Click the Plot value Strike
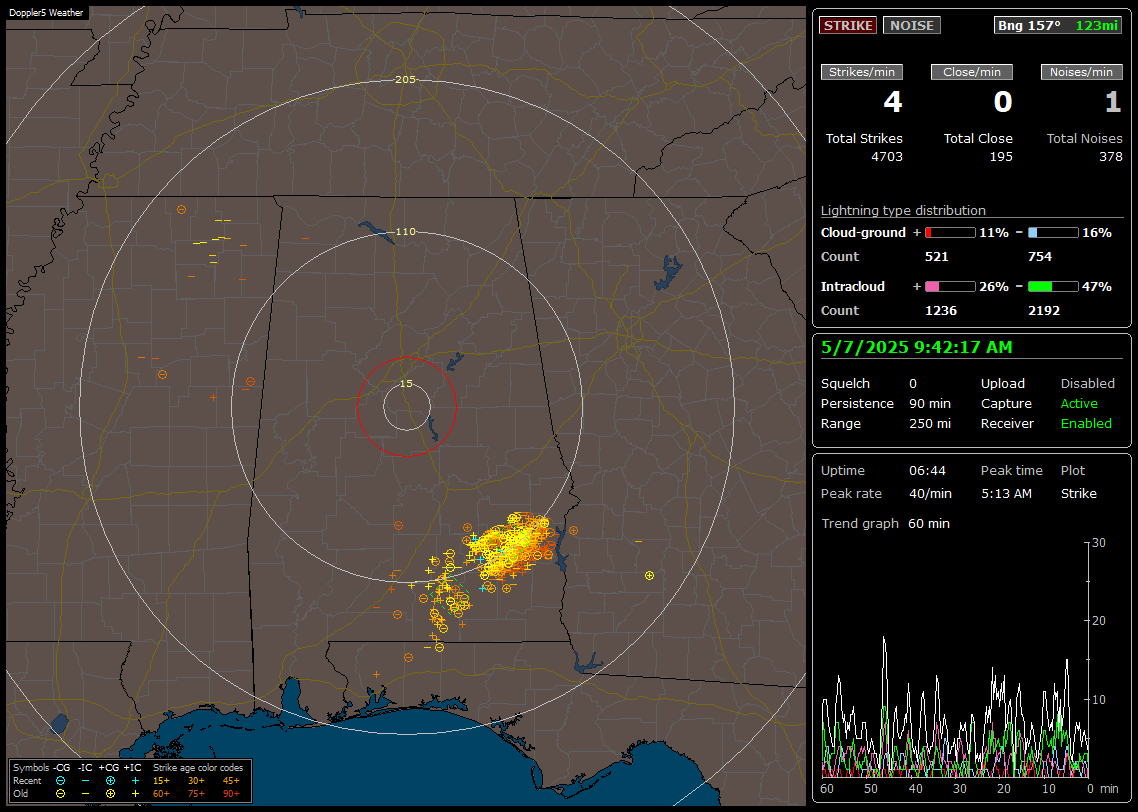Viewport: 1138px width, 812px height. coord(1078,493)
